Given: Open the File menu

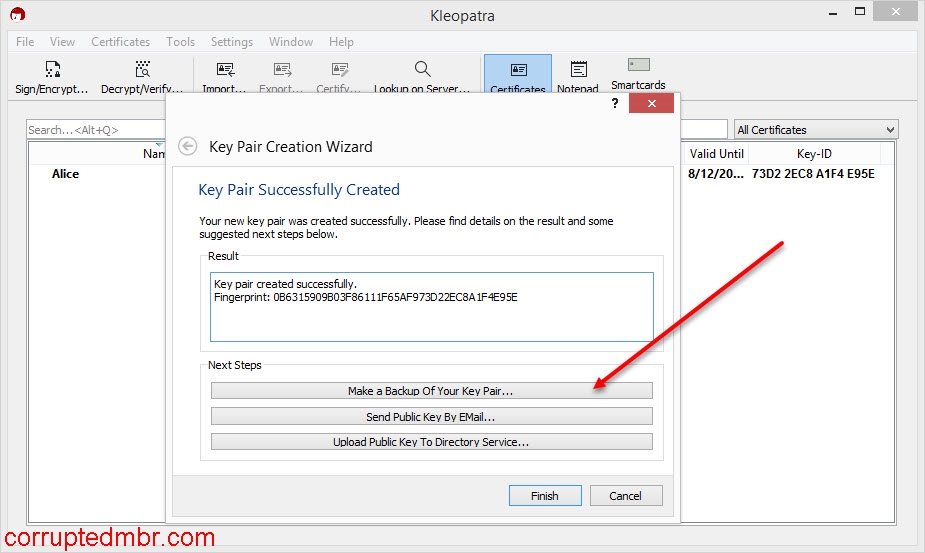Looking at the screenshot, I should tap(25, 42).
